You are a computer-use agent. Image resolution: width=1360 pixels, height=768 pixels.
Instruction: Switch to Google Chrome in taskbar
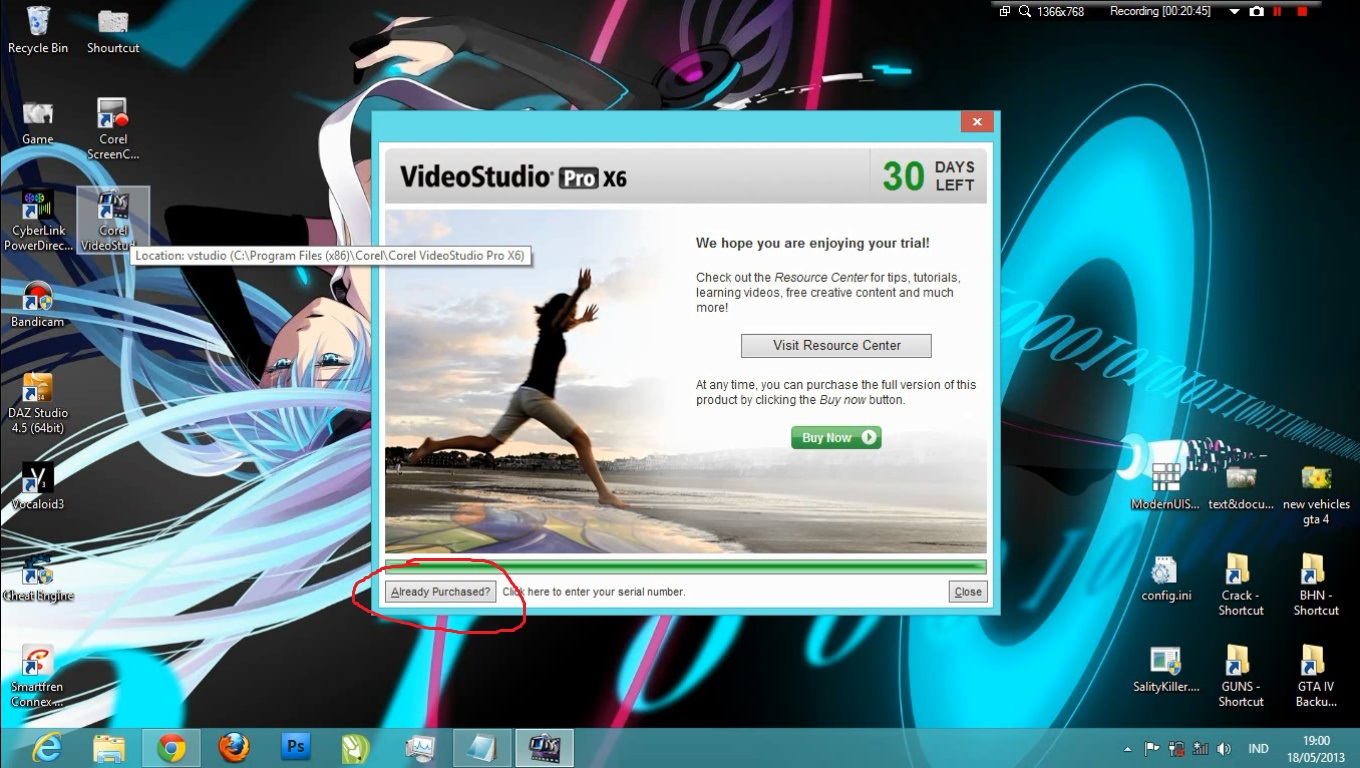(x=171, y=747)
